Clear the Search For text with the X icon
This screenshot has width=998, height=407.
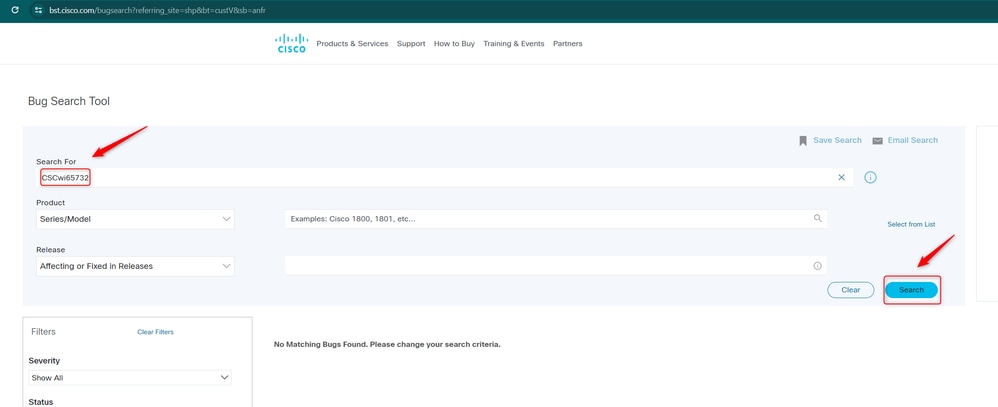[x=841, y=178]
